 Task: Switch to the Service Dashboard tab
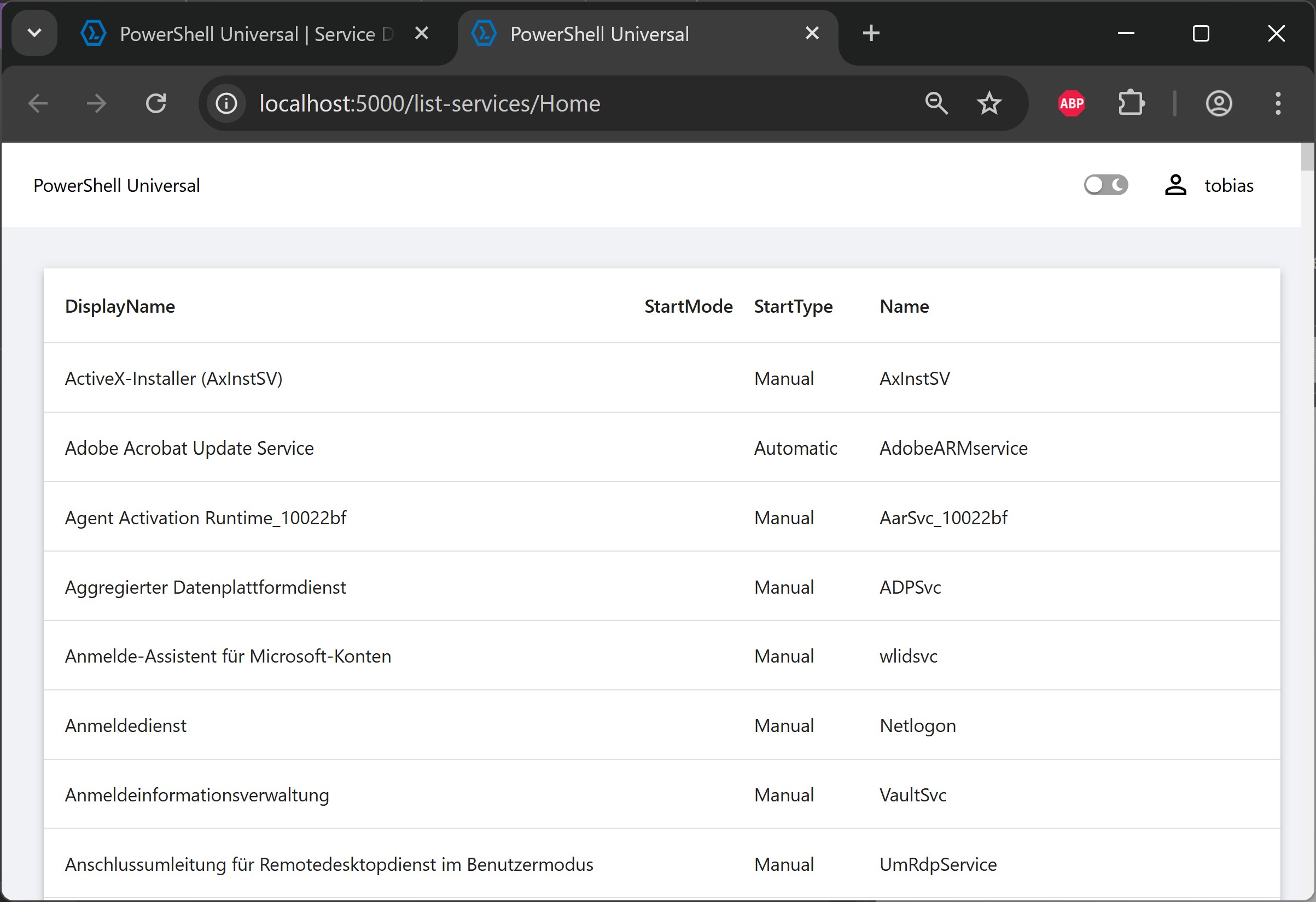pos(243,34)
